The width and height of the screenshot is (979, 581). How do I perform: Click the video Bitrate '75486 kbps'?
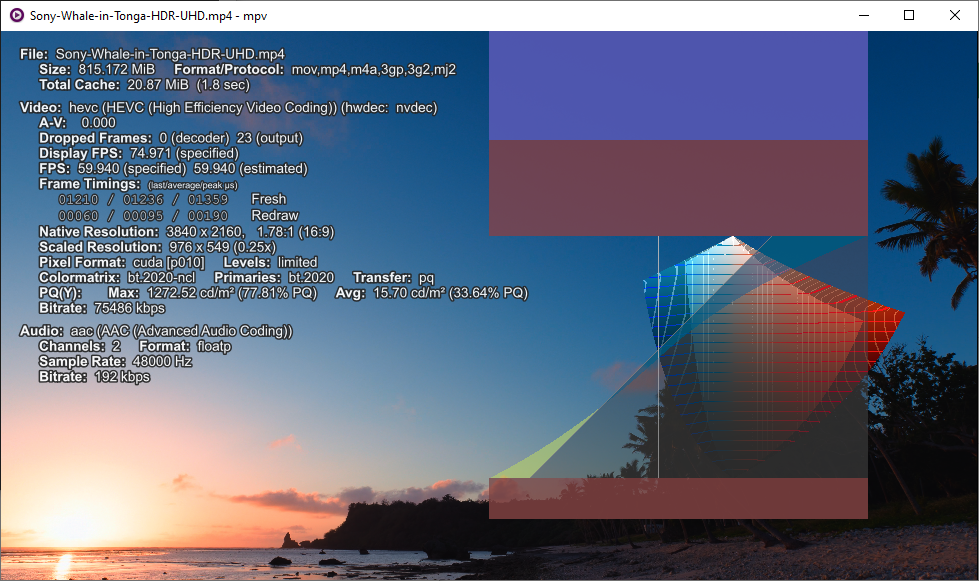click(x=129, y=308)
